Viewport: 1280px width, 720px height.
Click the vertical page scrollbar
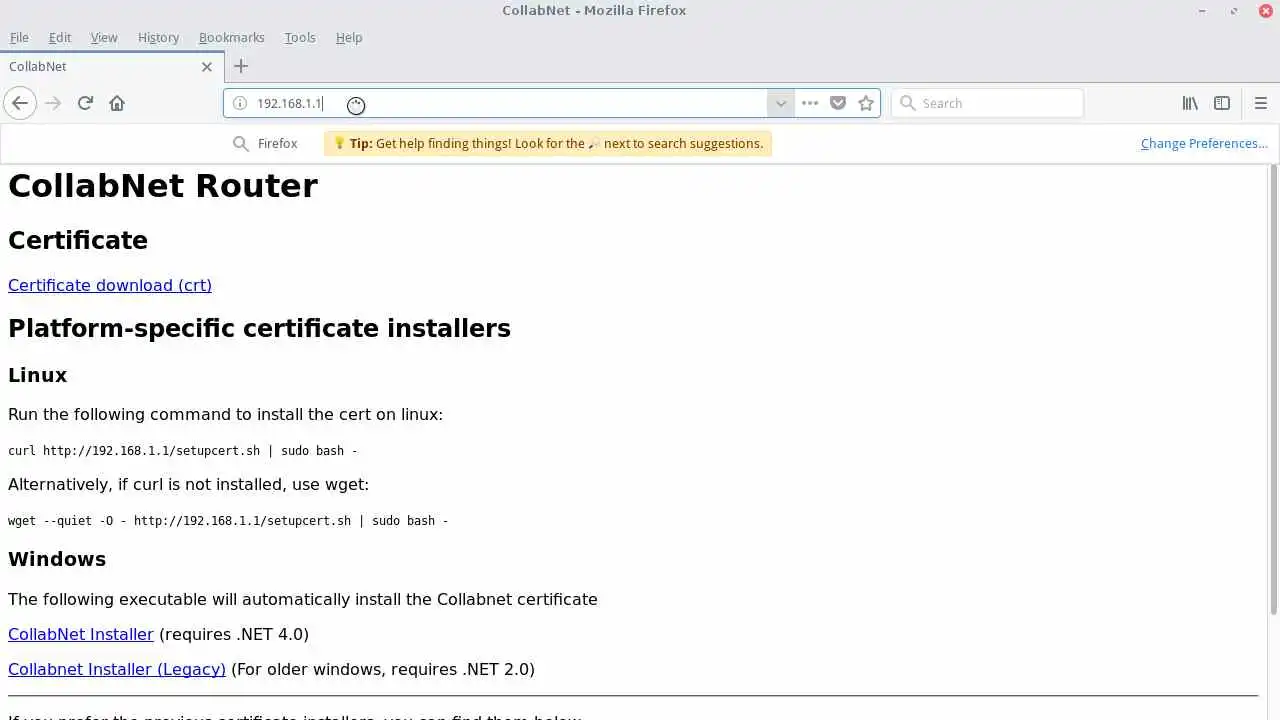click(1273, 390)
